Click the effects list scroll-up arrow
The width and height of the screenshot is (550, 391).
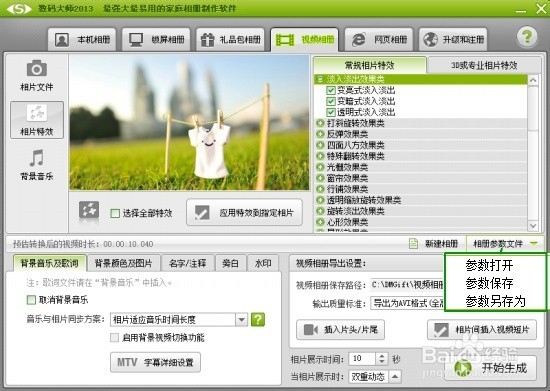533,80
